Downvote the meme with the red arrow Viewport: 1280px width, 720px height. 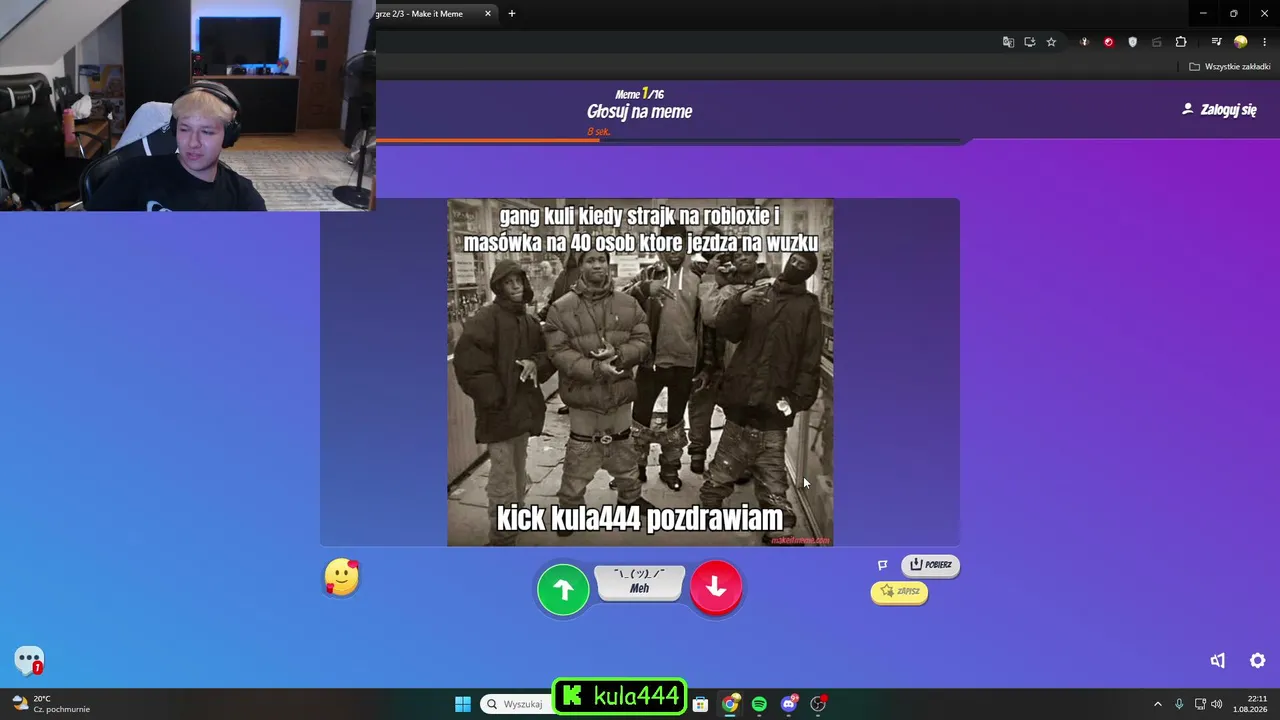coord(716,588)
